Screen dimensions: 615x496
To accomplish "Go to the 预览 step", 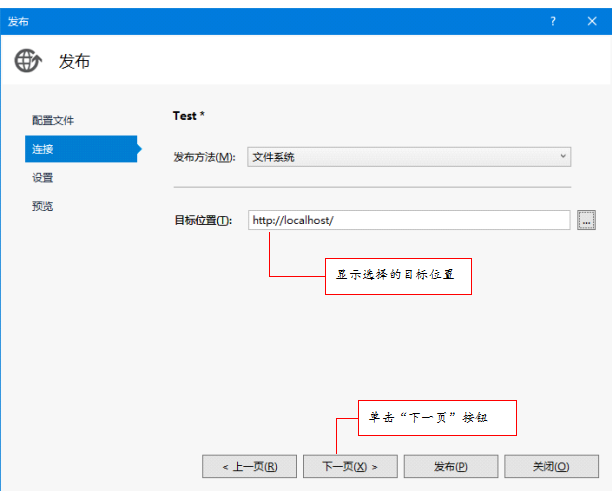I will [x=43, y=207].
